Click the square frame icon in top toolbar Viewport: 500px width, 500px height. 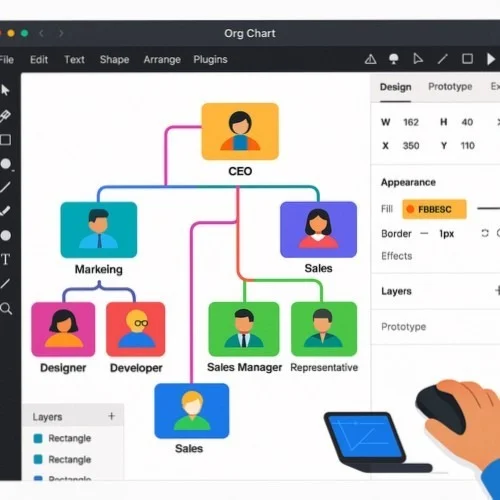click(467, 59)
